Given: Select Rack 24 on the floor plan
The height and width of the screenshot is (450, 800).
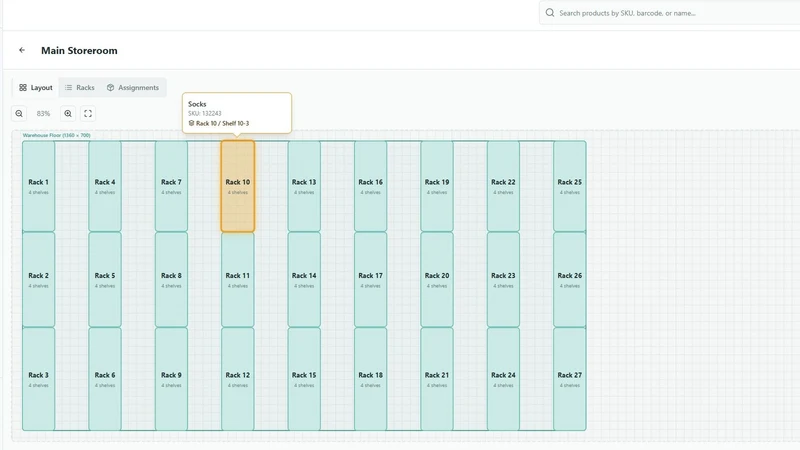Looking at the screenshot, I should click(503, 379).
